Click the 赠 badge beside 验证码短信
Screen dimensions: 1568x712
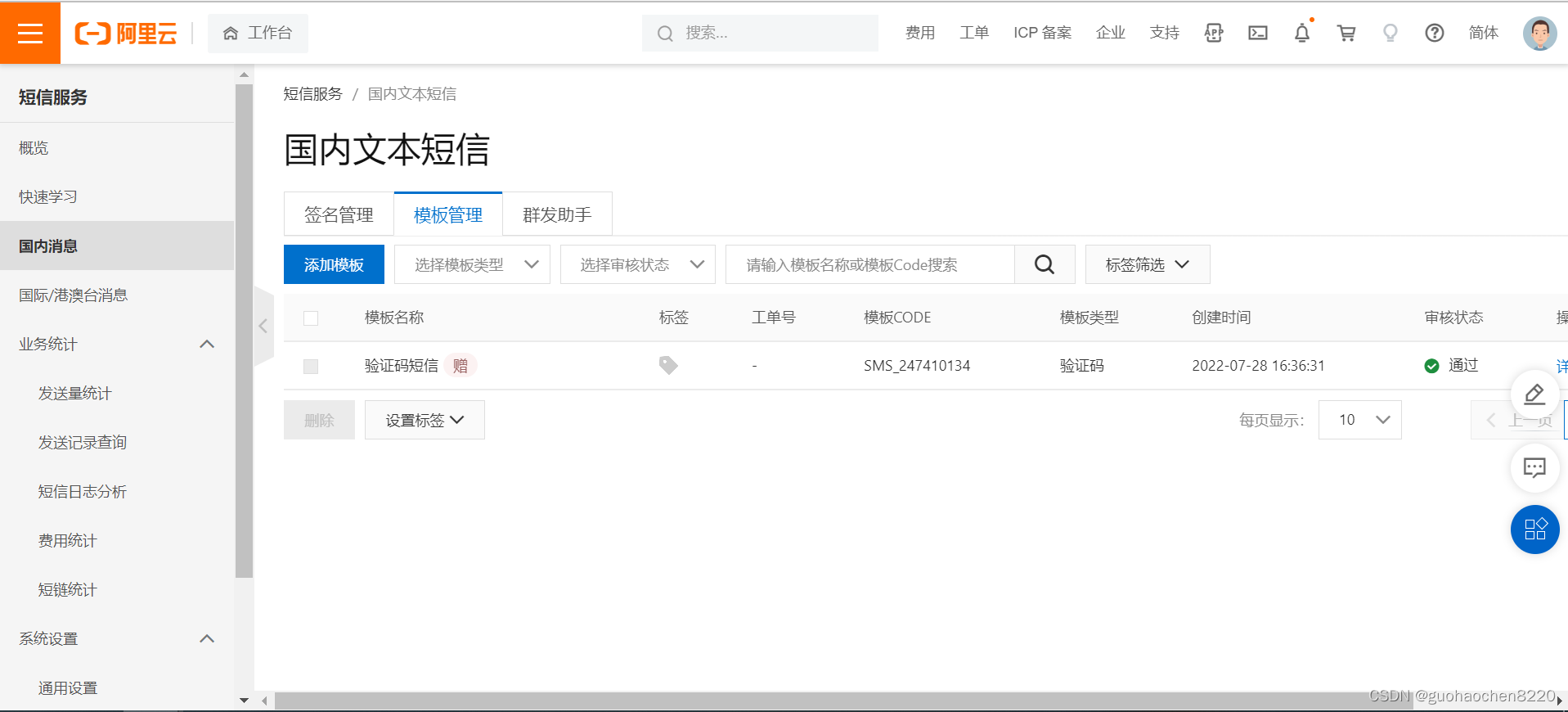click(461, 365)
